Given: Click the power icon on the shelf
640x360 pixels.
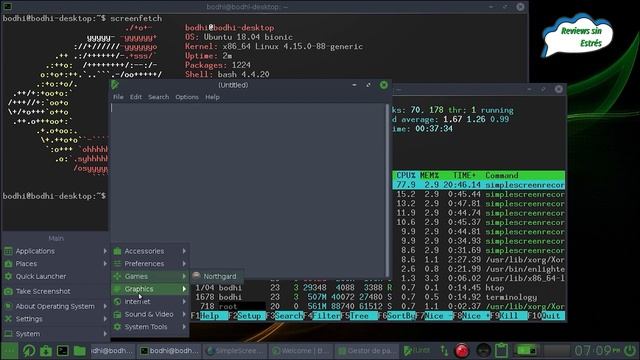Looking at the screenshot, I should tap(631, 351).
